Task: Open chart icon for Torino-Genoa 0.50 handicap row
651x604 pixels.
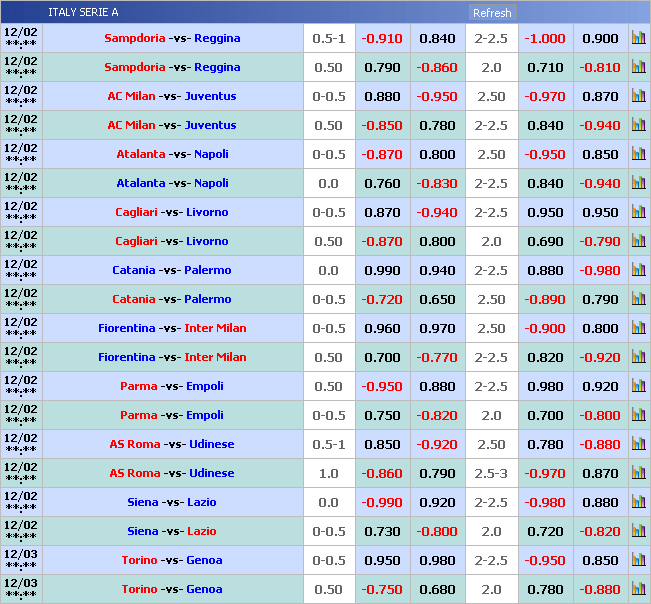Action: click(x=638, y=589)
